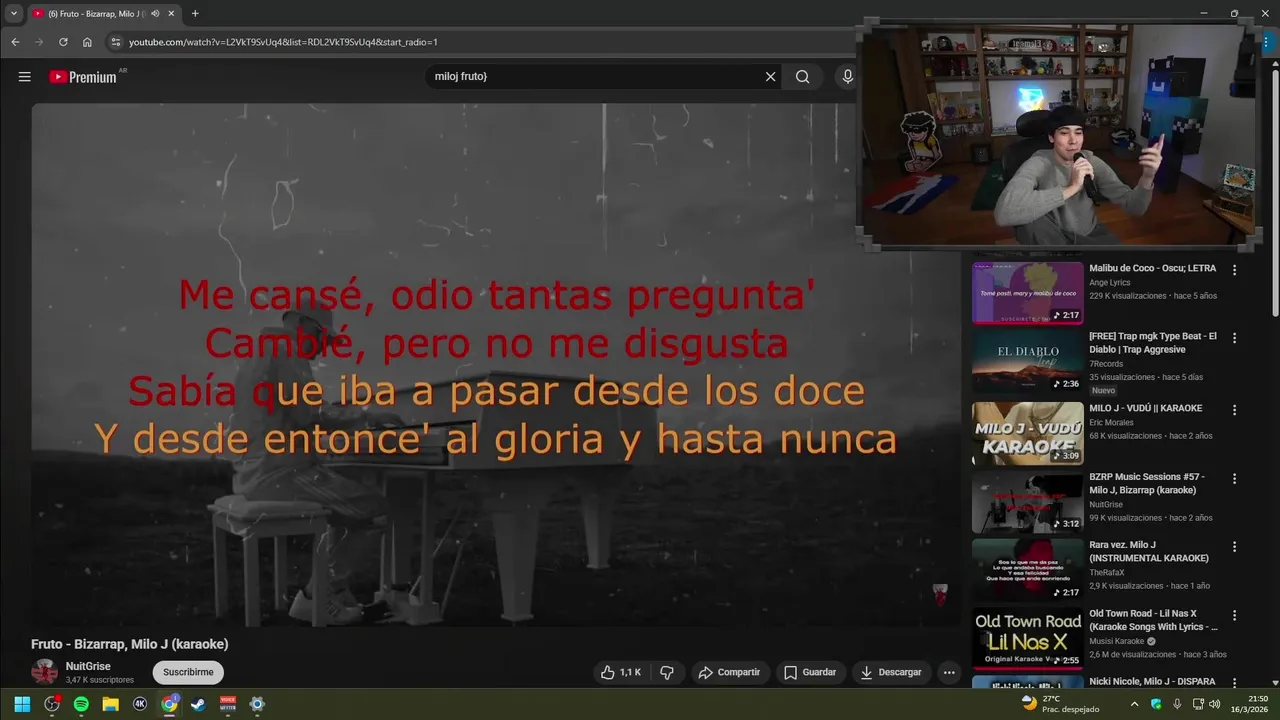
Task: Open 4K app in taskbar
Action: coord(140,704)
